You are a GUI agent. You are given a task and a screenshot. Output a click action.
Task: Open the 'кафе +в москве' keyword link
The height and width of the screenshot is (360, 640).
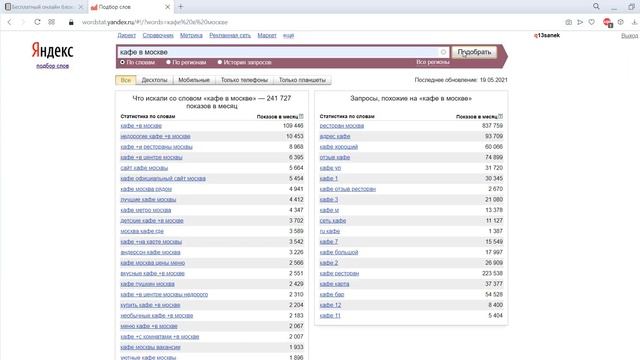click(x=141, y=126)
